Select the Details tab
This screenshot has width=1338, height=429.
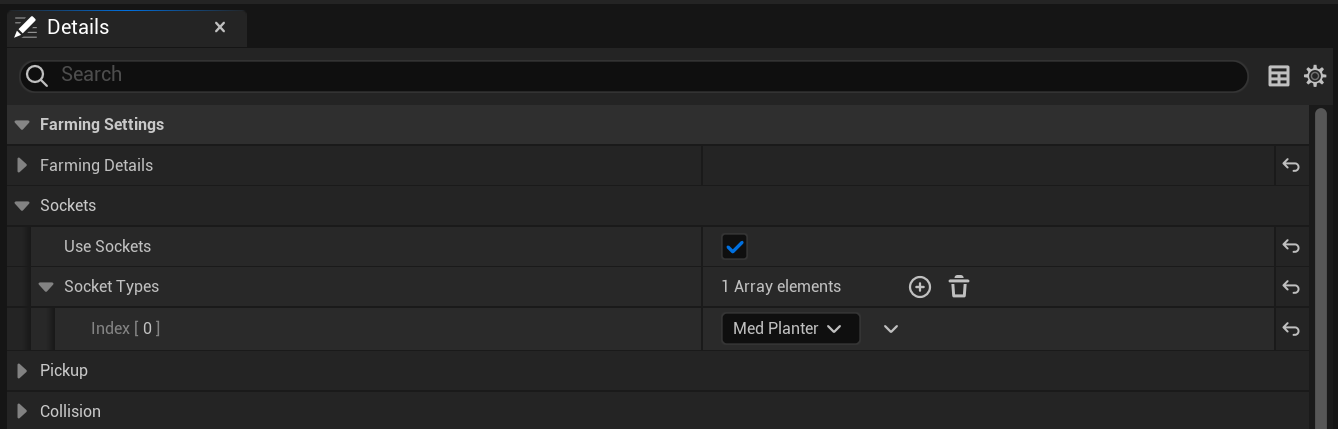(x=78, y=27)
